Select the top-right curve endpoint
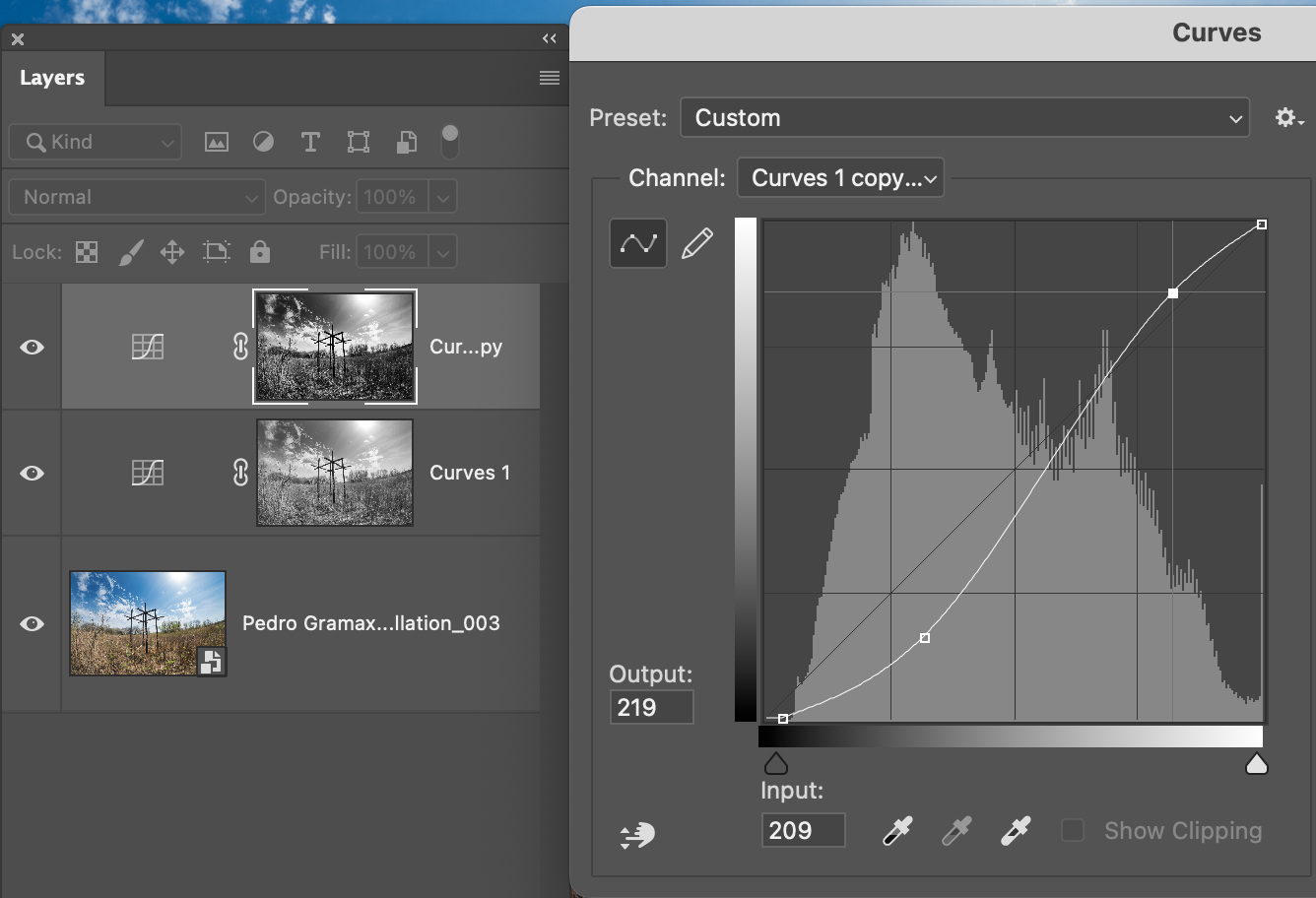The height and width of the screenshot is (898, 1316). 1262,224
